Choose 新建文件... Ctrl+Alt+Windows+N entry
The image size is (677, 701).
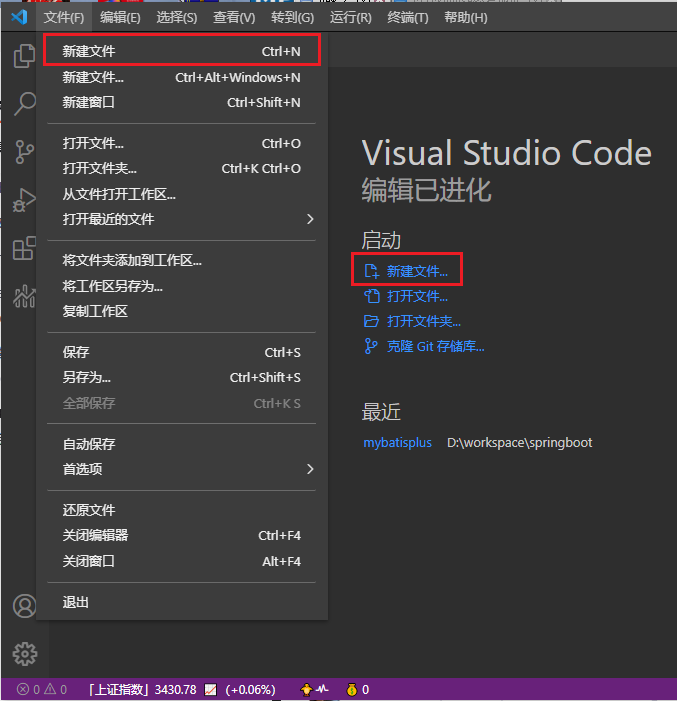[182, 77]
